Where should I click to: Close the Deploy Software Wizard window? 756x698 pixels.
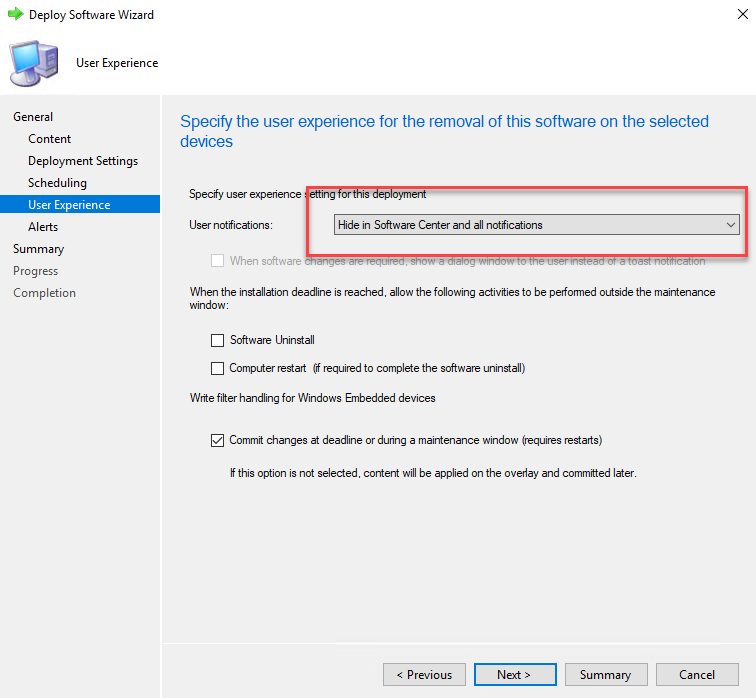pyautogui.click(x=742, y=14)
